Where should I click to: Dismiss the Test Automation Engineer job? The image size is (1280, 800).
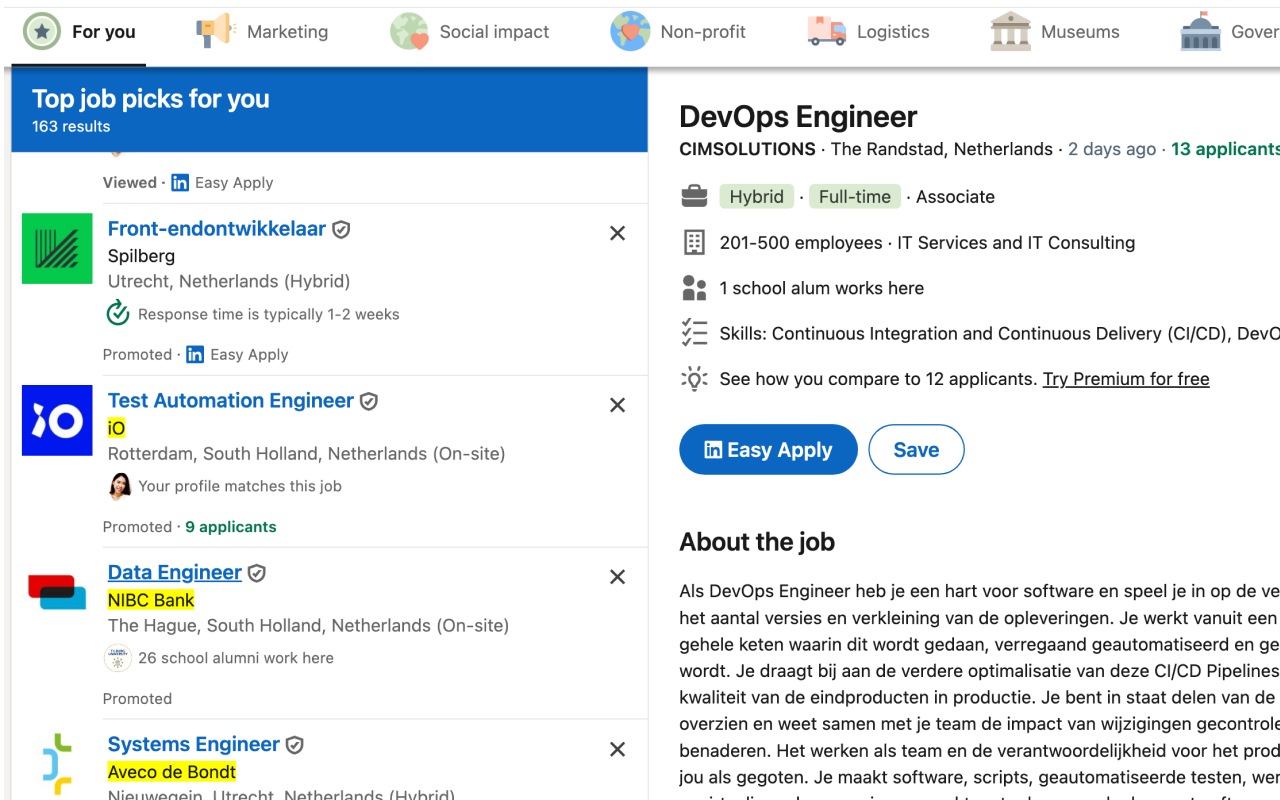(x=618, y=405)
